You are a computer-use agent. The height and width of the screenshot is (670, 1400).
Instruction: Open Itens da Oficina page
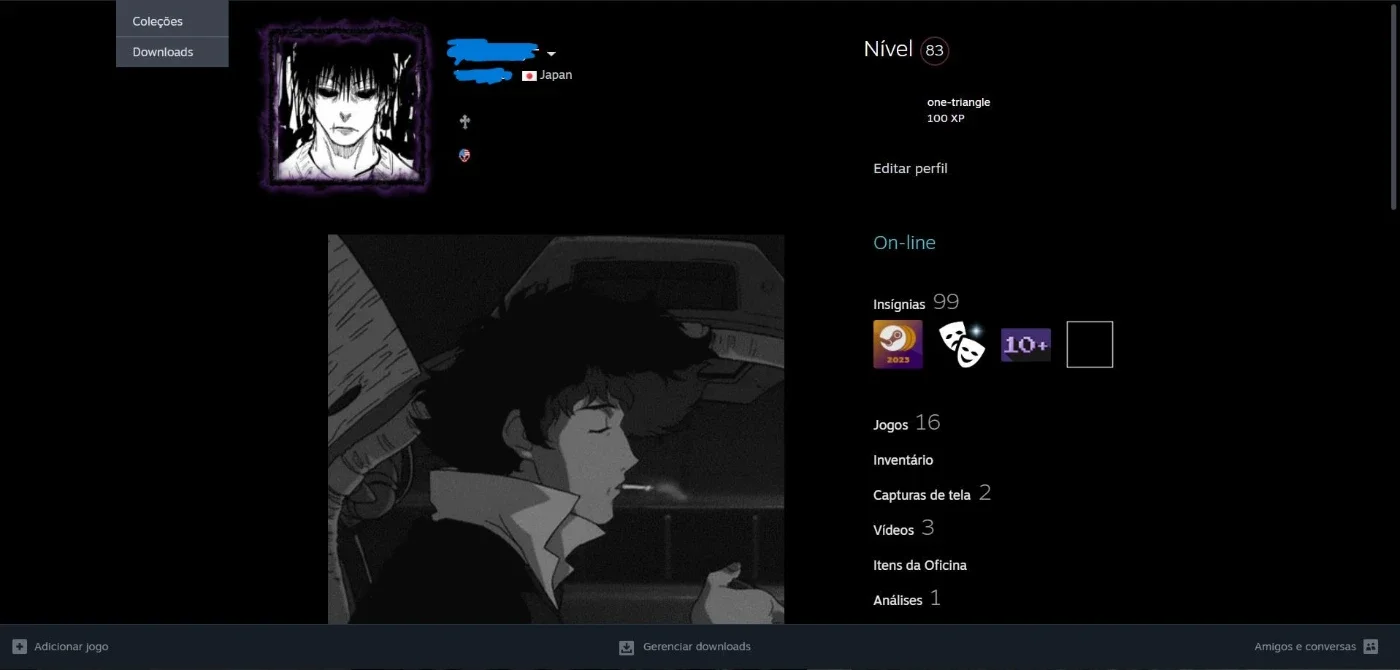(x=920, y=565)
